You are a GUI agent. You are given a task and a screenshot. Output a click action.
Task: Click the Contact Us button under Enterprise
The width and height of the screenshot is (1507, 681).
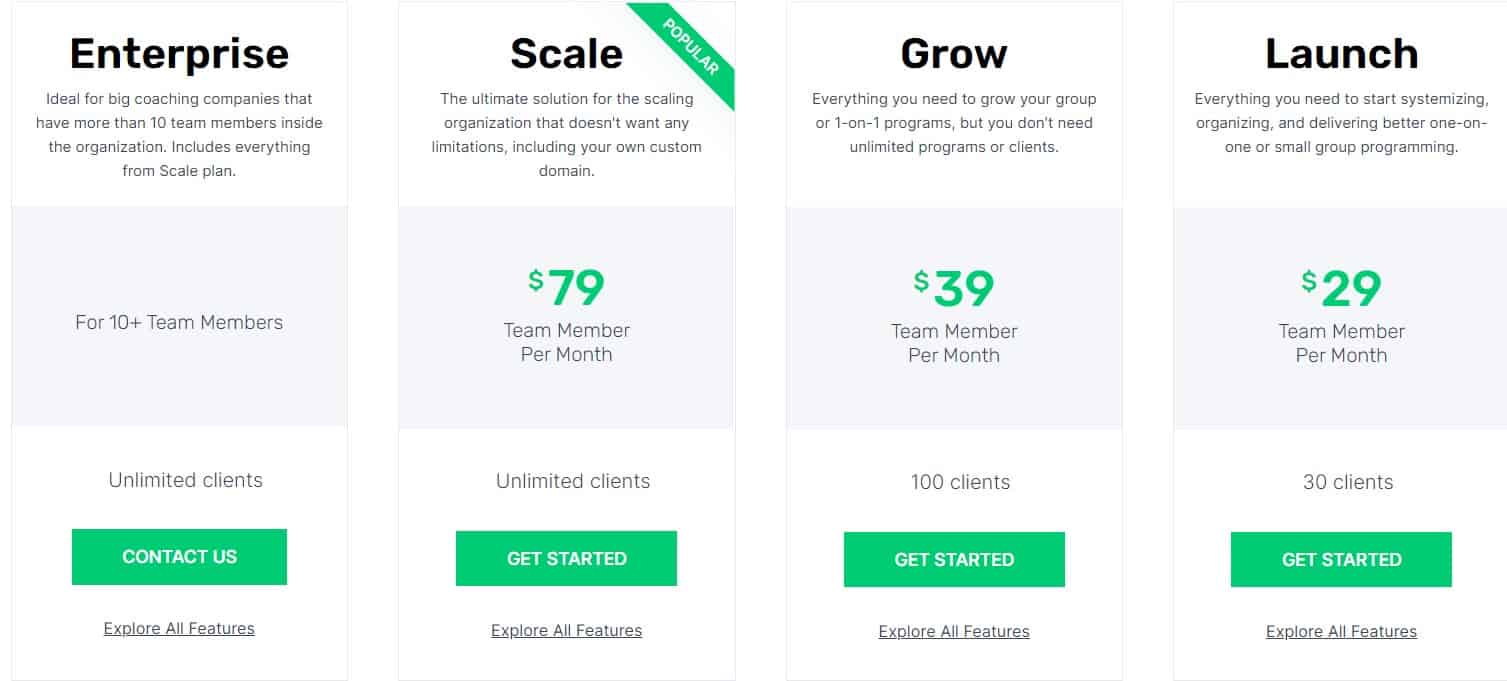pos(179,557)
